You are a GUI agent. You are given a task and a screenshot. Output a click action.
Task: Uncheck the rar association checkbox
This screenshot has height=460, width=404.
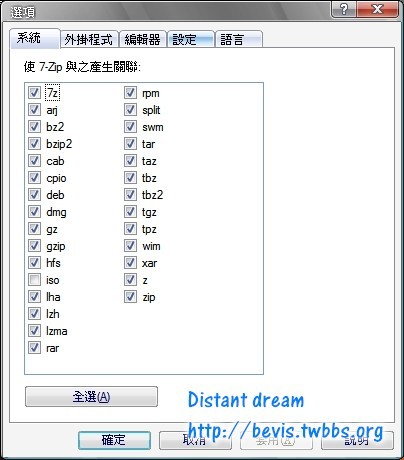pos(34,348)
